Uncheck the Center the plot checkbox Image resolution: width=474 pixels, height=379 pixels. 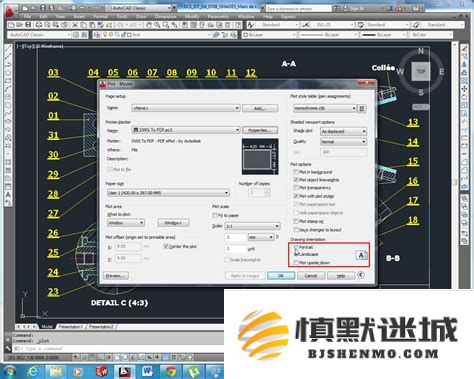click(166, 246)
